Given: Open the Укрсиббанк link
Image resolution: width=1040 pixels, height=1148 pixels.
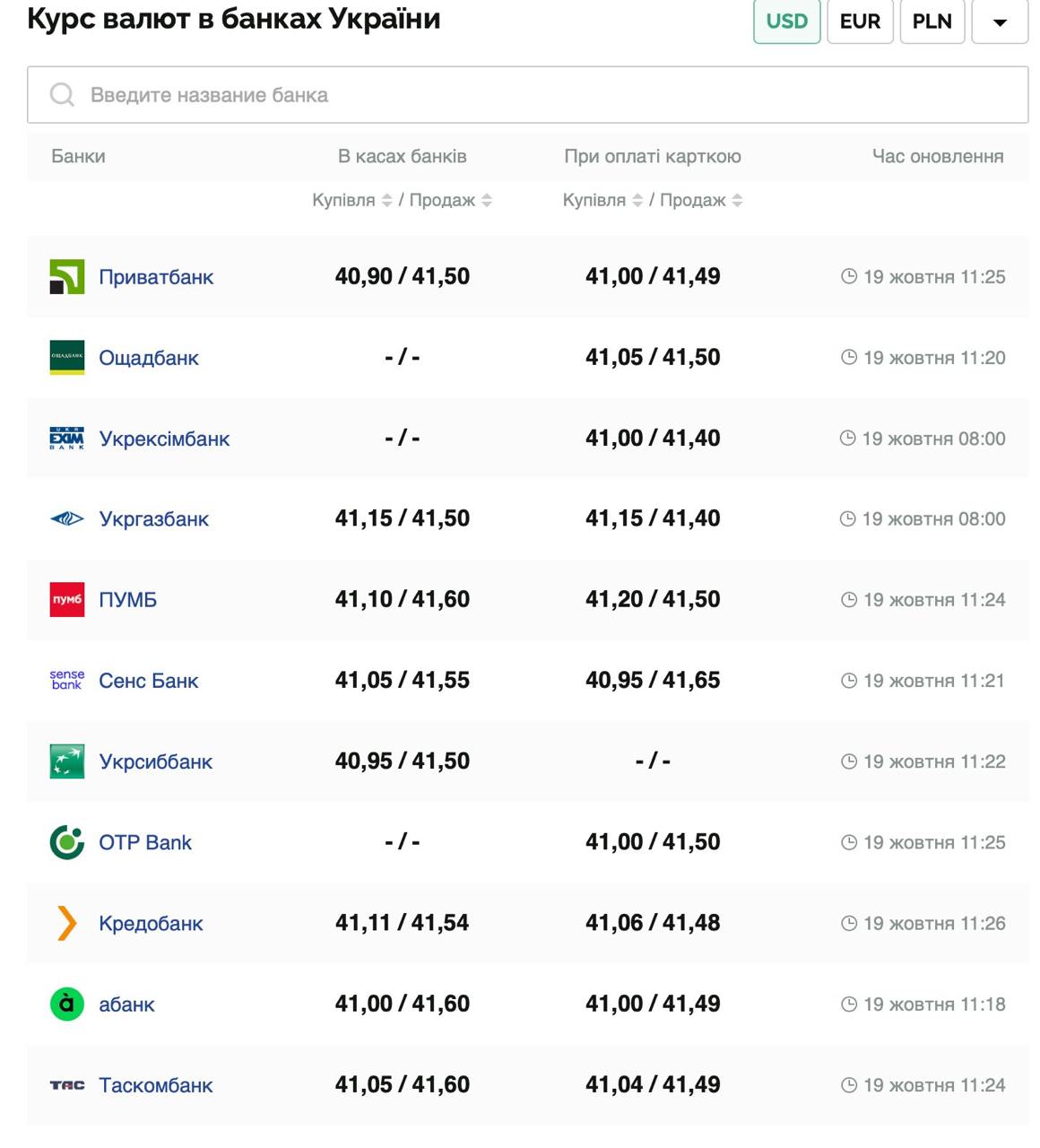Looking at the screenshot, I should click(x=155, y=761).
